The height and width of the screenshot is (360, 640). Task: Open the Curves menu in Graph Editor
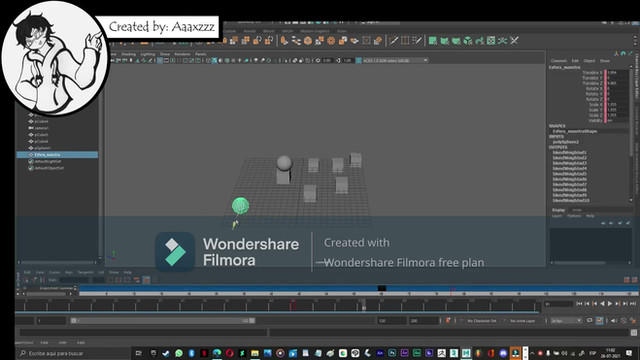(x=54, y=272)
